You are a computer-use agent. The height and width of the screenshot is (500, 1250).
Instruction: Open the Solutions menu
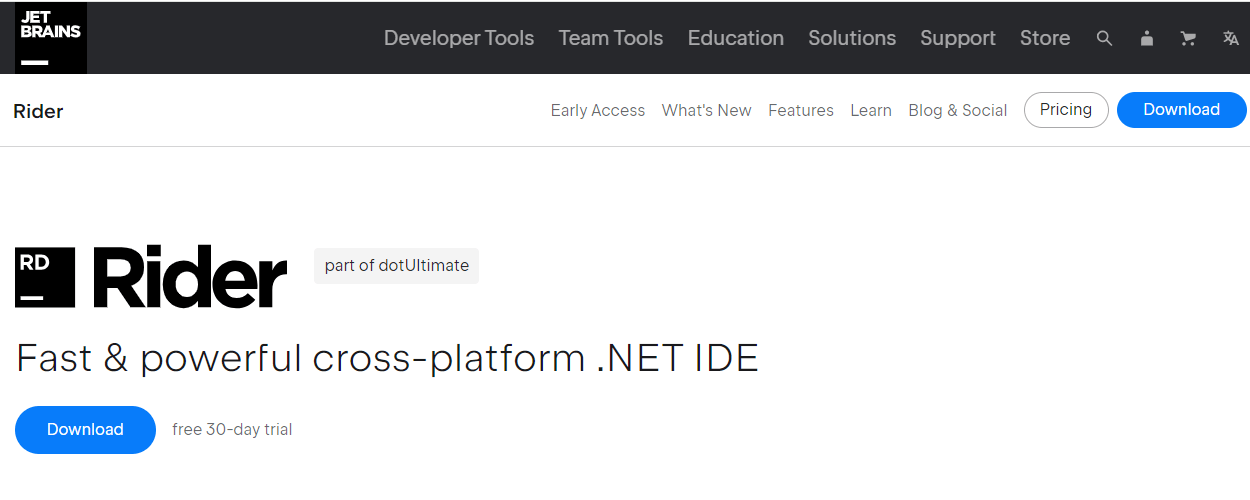[852, 38]
